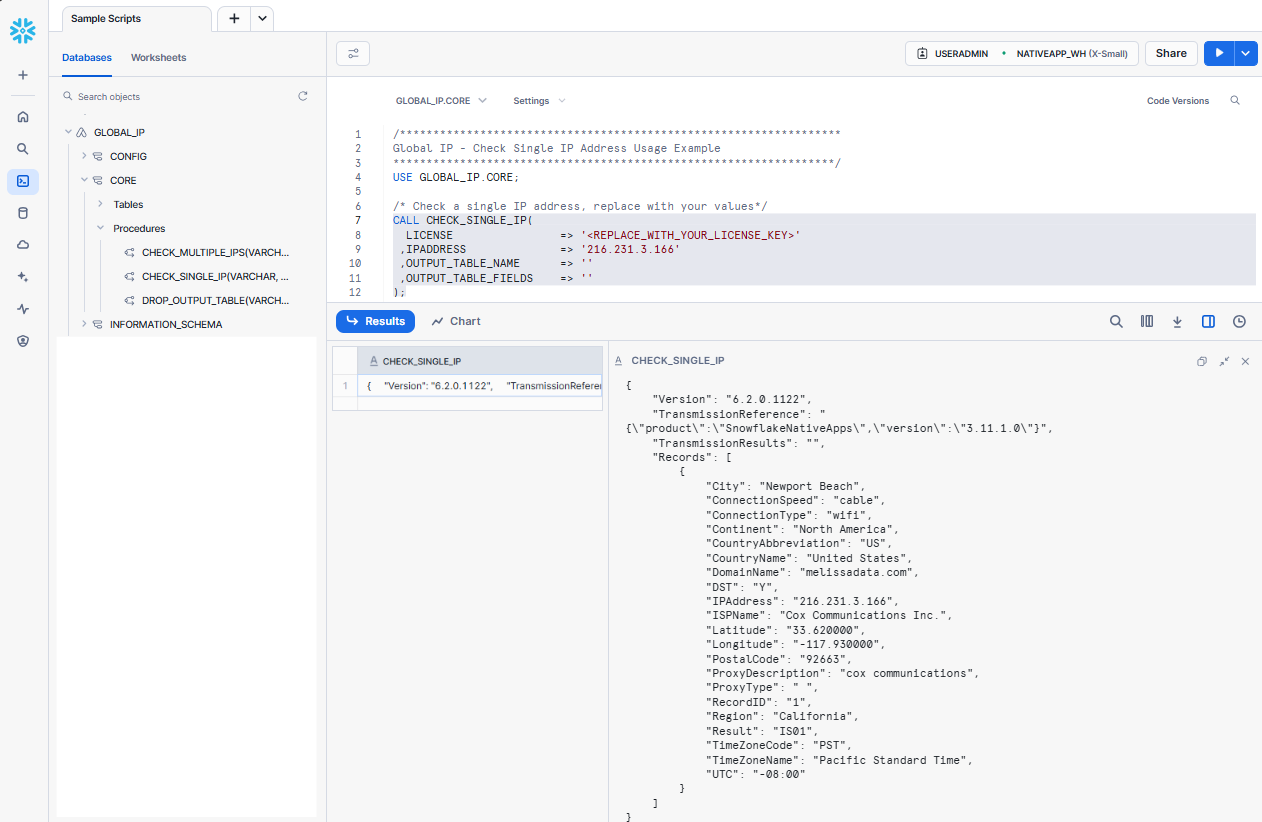Image resolution: width=1262 pixels, height=822 pixels.
Task: Collapse the GLOBAL_IP database node
Action: pyautogui.click(x=68, y=132)
